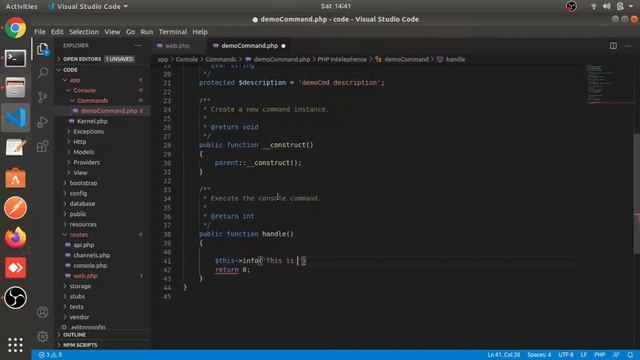Click errors and warnings status bar indicator

tap(50, 355)
